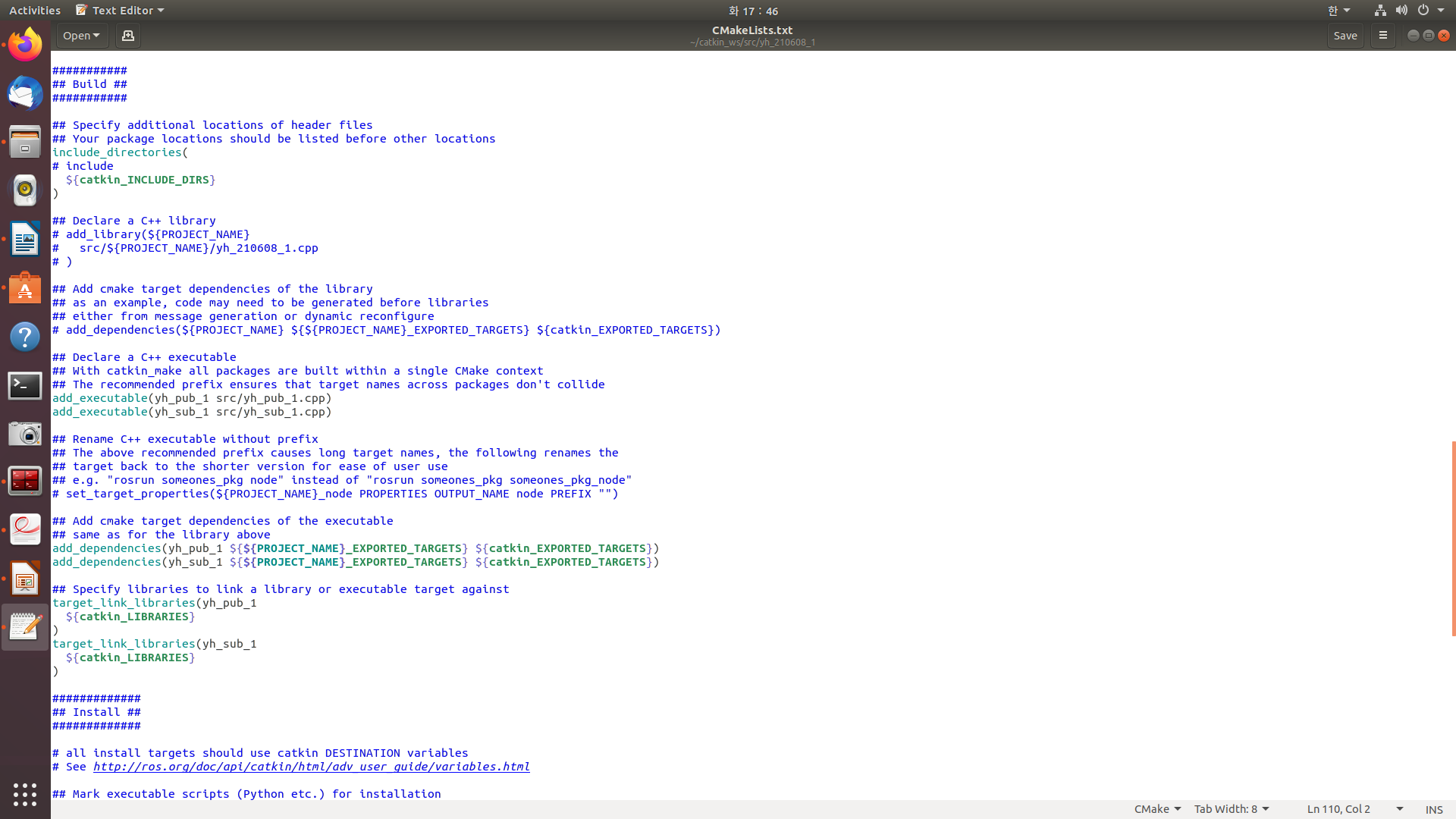Image resolution: width=1456 pixels, height=819 pixels.
Task: Click the vertical scrollbar handle
Action: (1453, 538)
